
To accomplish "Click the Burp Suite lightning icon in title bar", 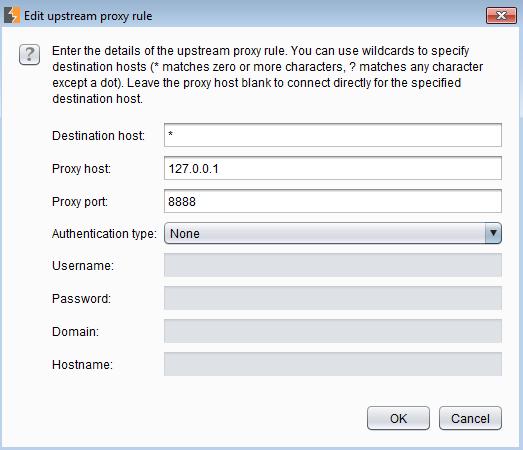I will (12, 16).
